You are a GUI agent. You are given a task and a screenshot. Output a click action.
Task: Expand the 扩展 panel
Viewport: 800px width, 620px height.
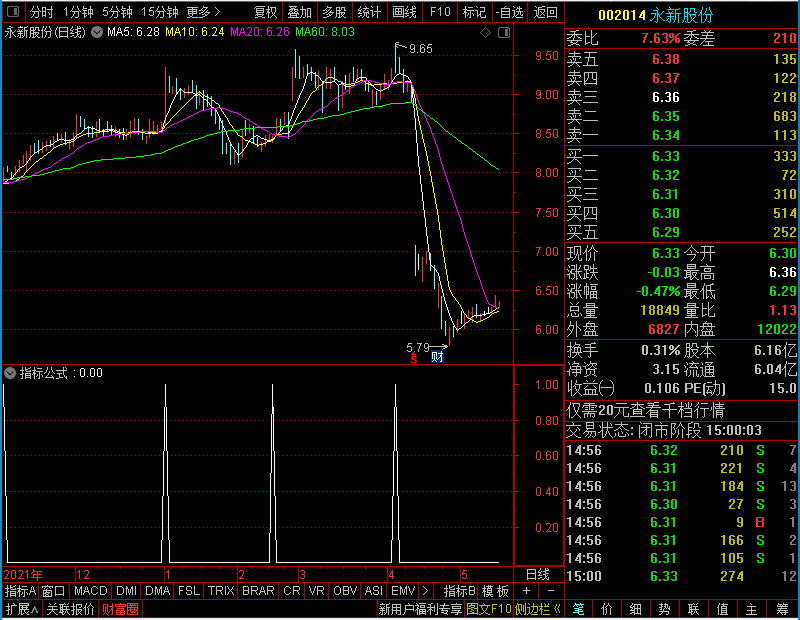[22, 609]
